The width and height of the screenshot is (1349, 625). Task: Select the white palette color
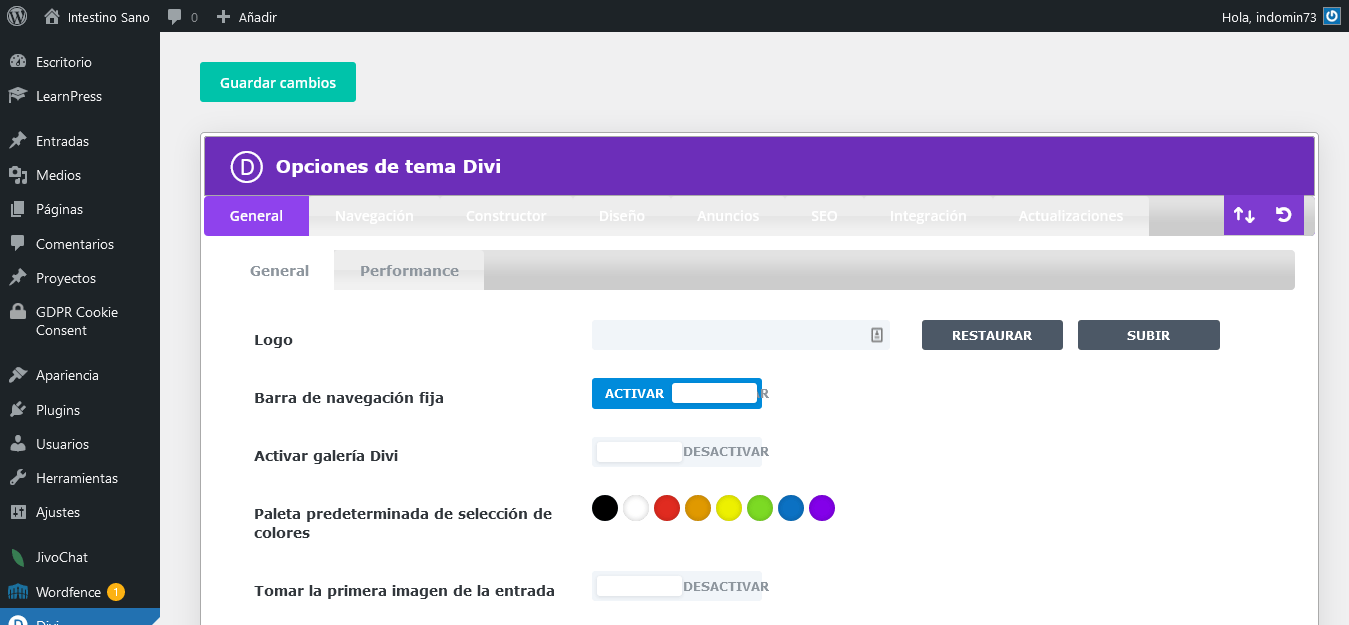click(x=636, y=508)
